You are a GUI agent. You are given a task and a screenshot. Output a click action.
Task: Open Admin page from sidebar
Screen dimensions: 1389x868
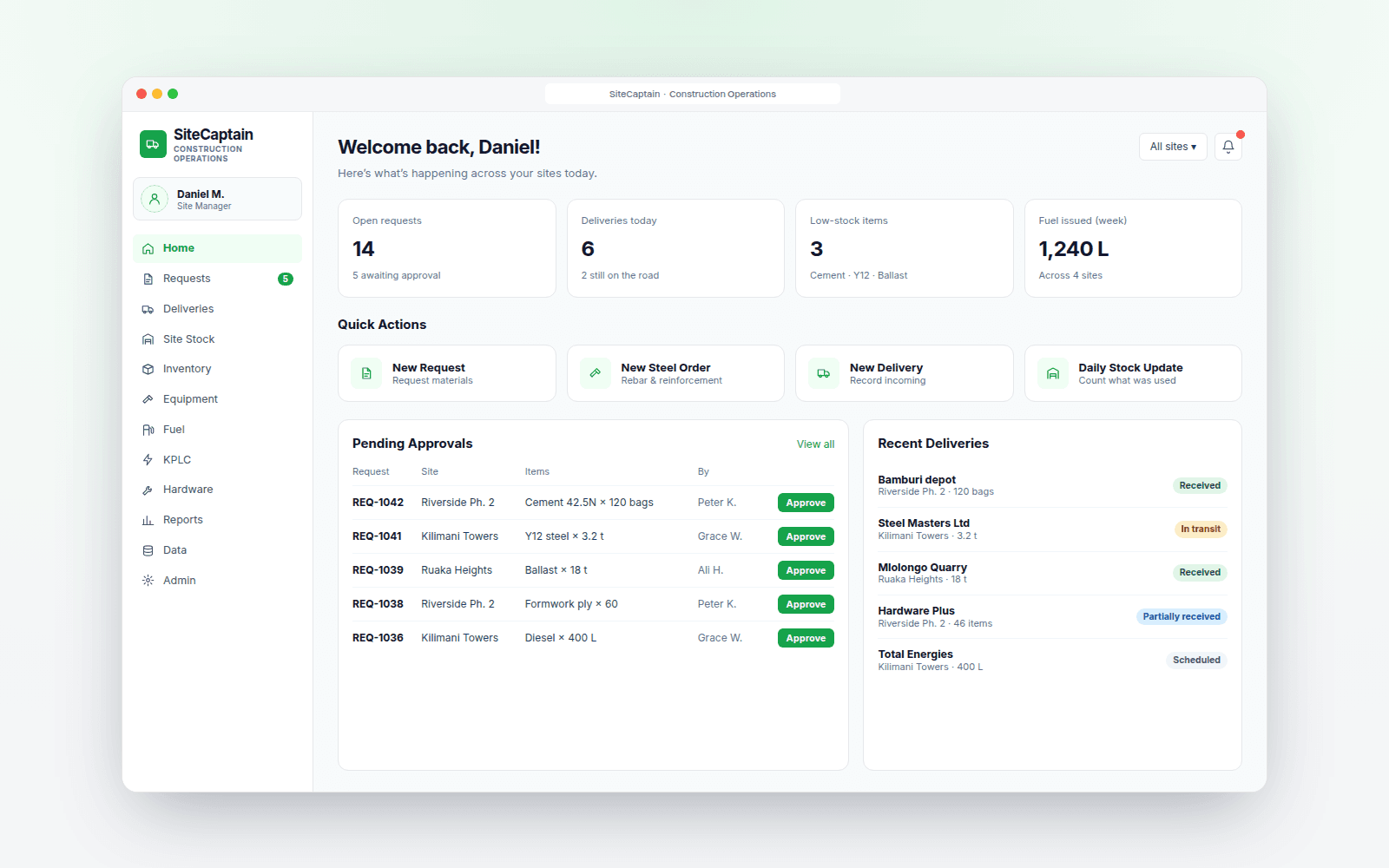pyautogui.click(x=217, y=581)
